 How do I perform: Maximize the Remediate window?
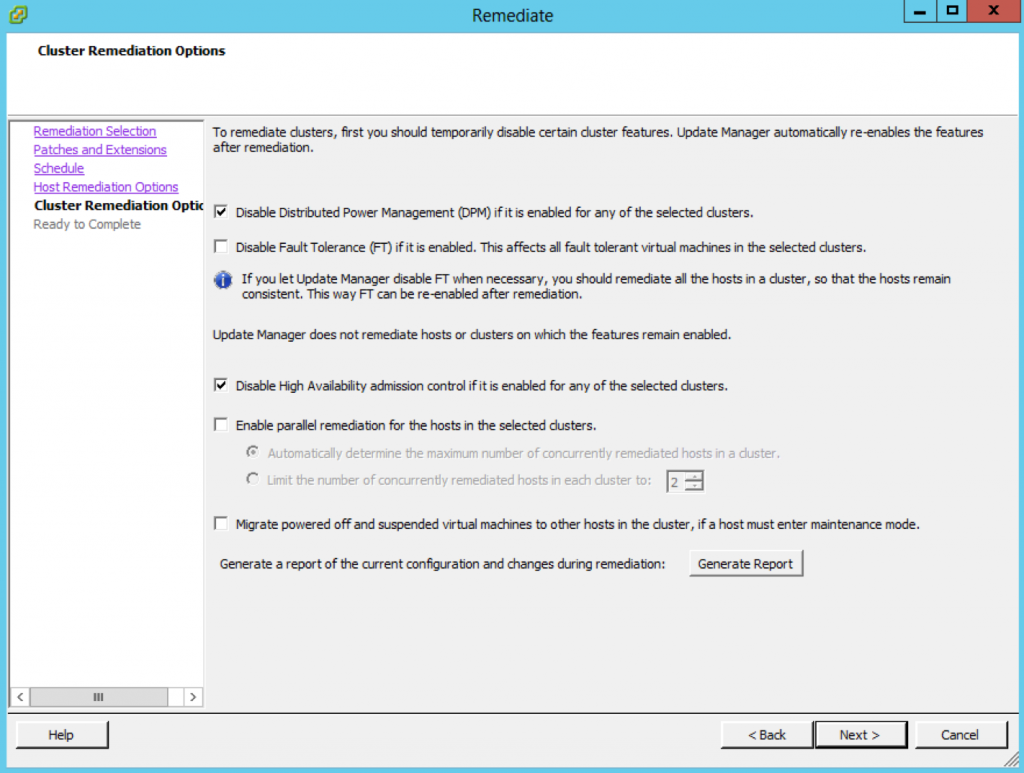[952, 11]
